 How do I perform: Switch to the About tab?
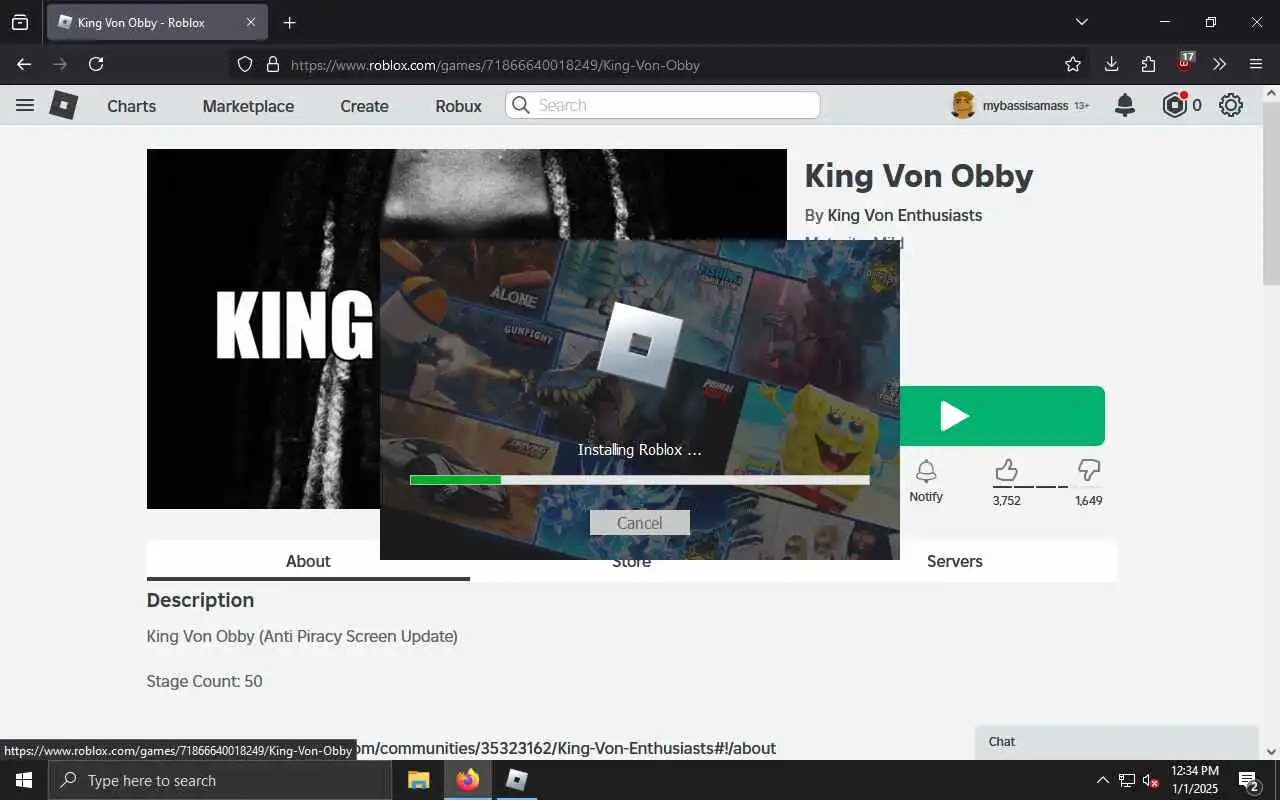tap(308, 561)
